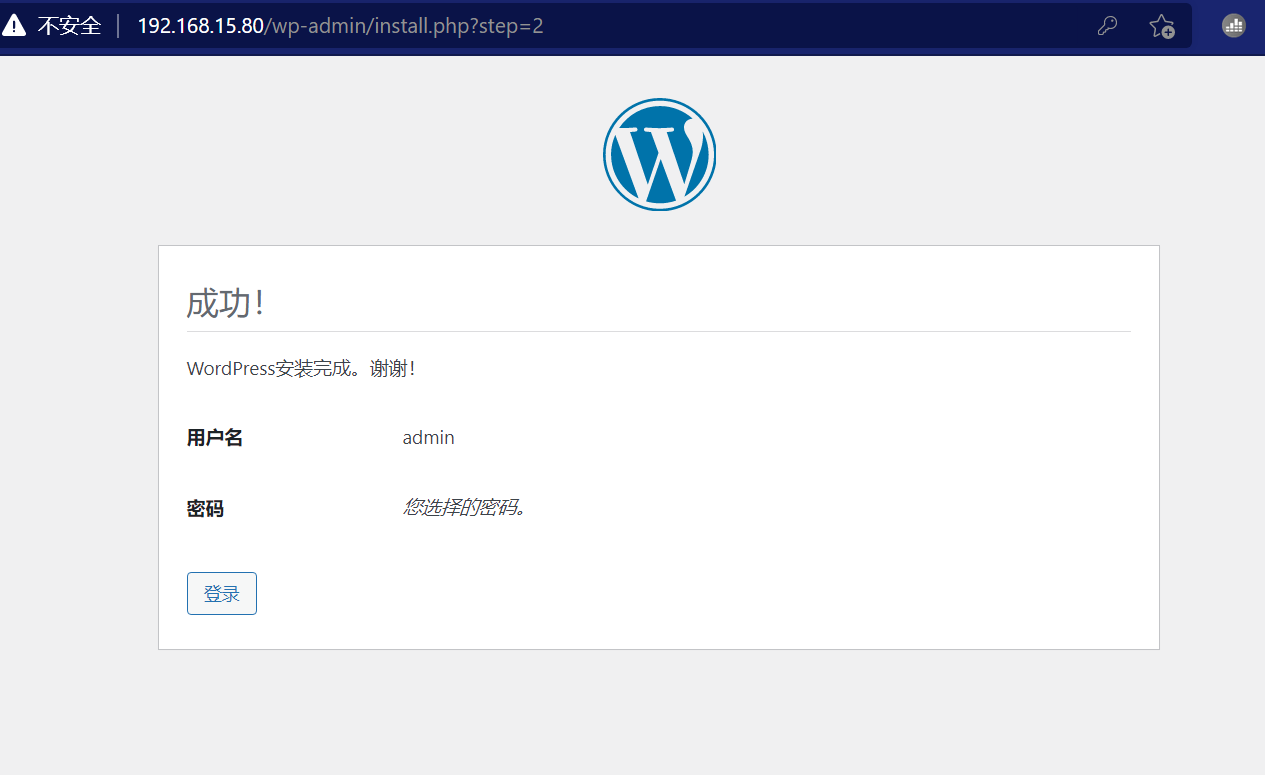Click the 不安全 security label
Viewport: 1265px width, 775px height.
coord(70,26)
